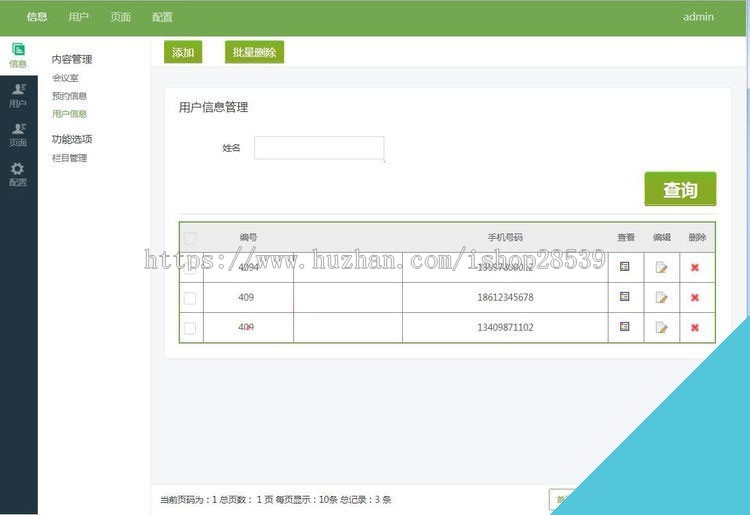Open the 配置 gear sidebar icon
This screenshot has height=515, width=750.
point(18,174)
